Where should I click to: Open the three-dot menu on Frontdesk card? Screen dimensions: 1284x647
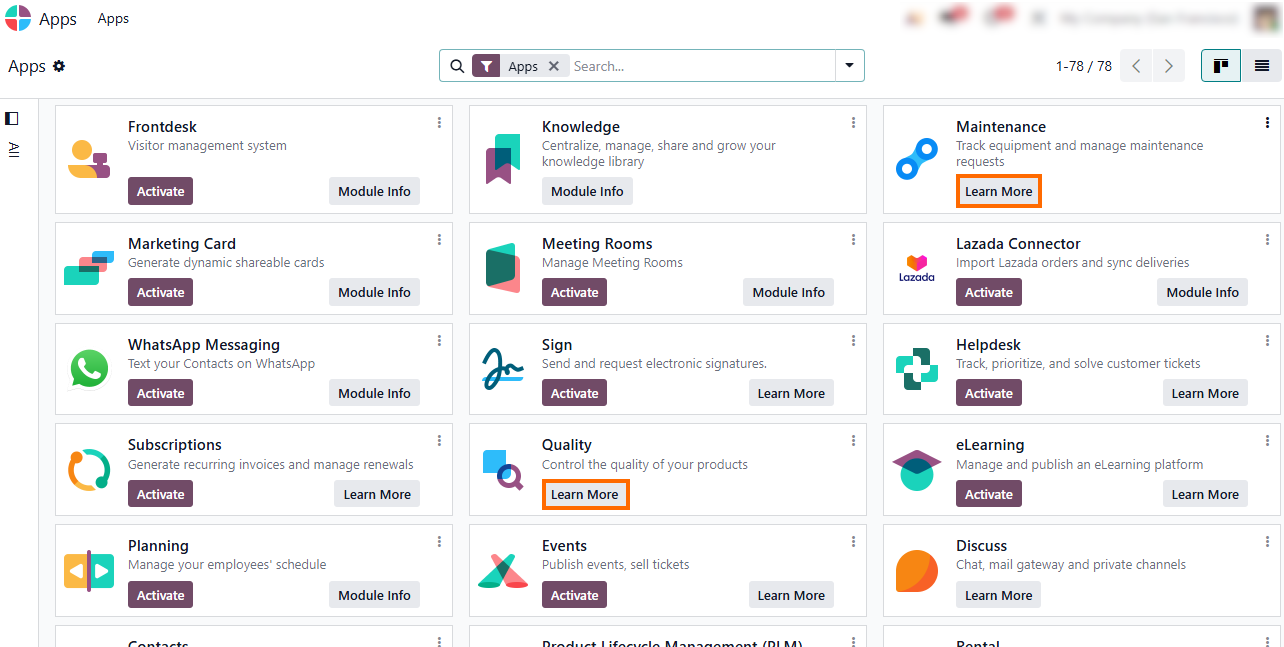[x=439, y=123]
